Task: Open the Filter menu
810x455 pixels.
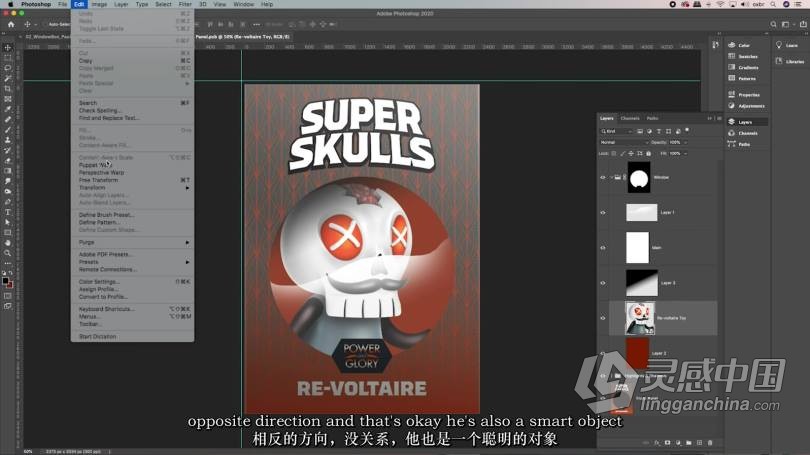Action: coord(185,4)
